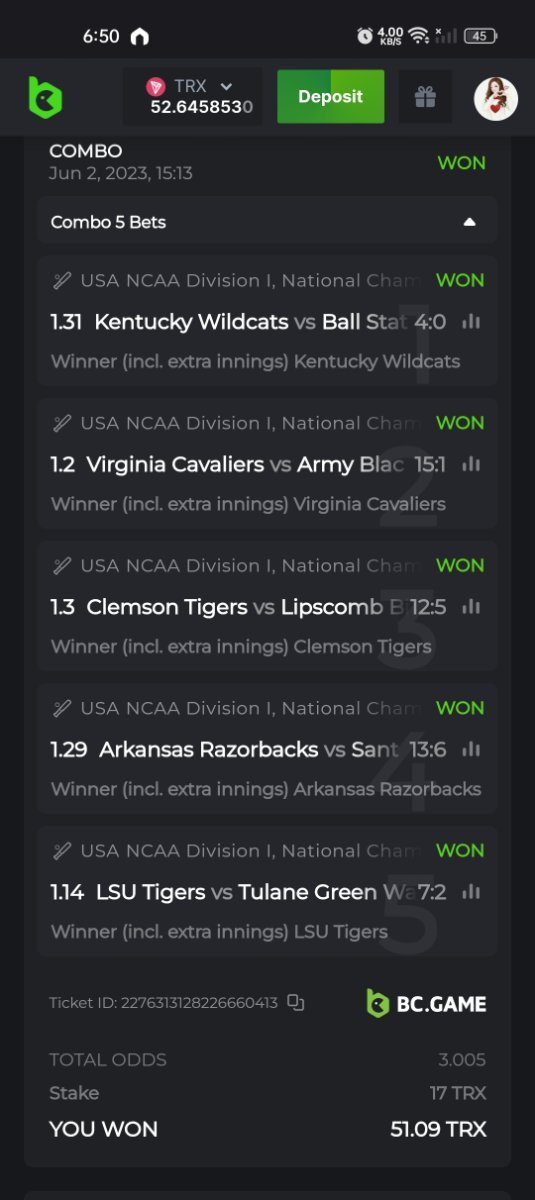This screenshot has height=1200, width=535.
Task: View stats icon for Virginia Cavaliers match
Action: [x=471, y=465]
